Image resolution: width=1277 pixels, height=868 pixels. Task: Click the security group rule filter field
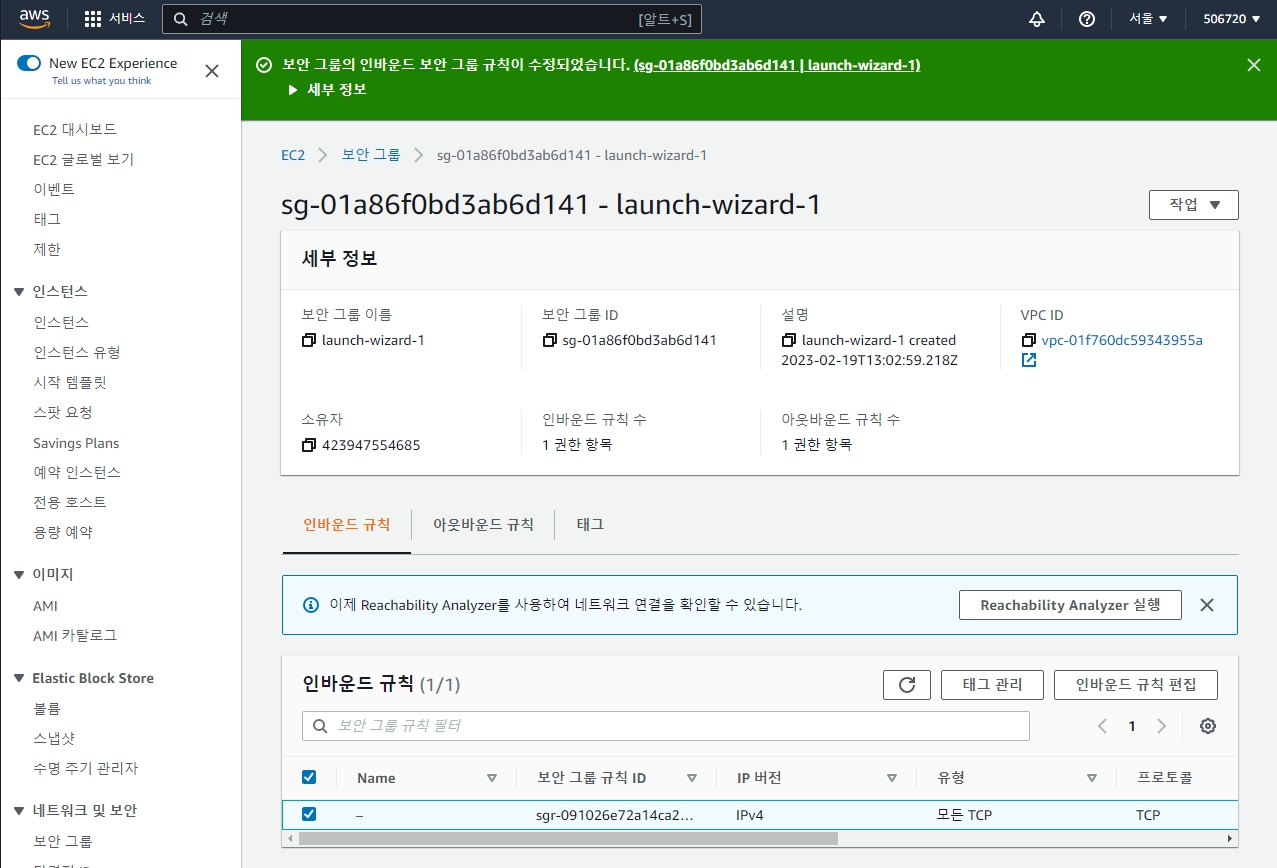[x=666, y=726]
